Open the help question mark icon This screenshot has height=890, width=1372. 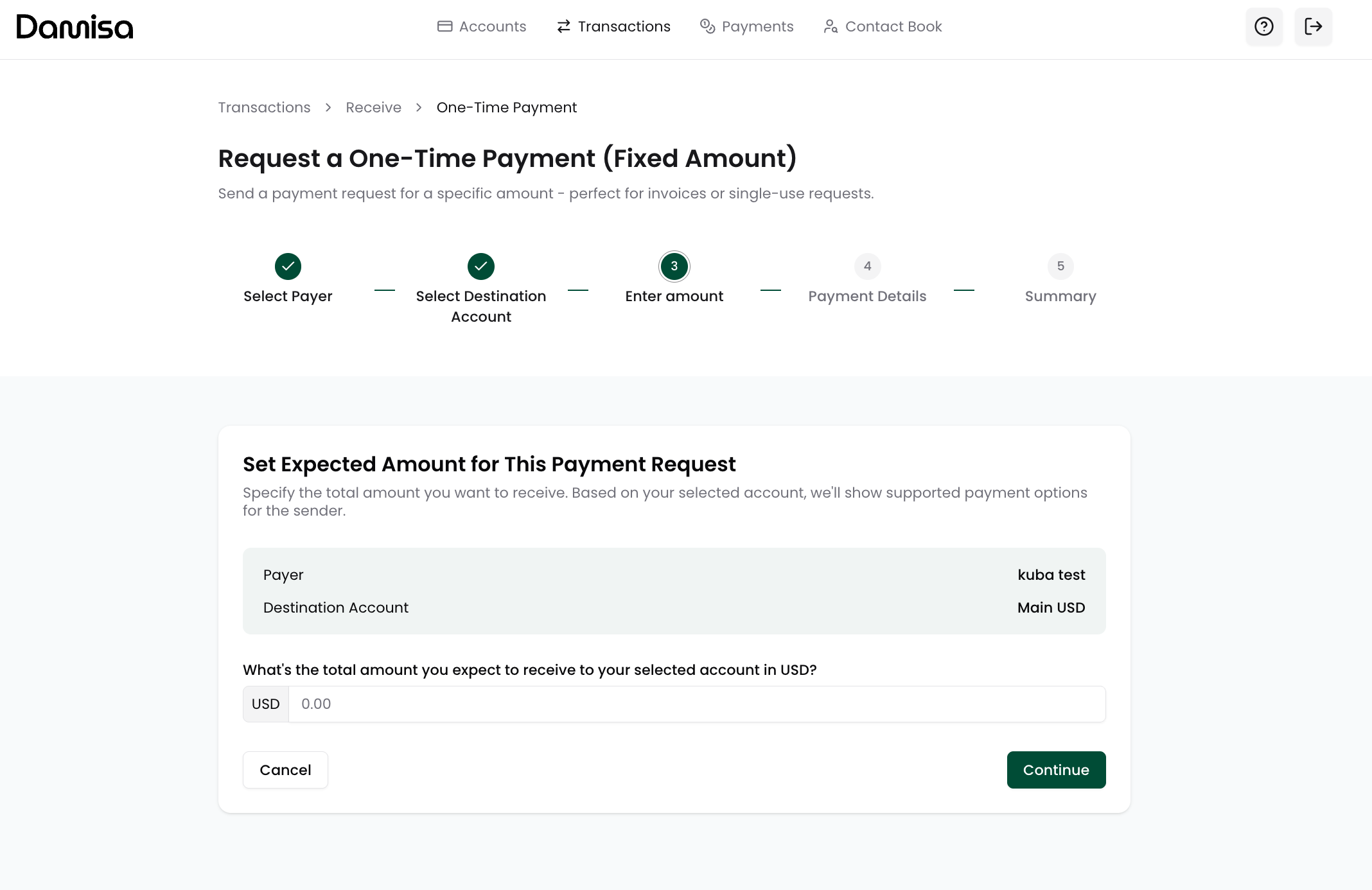[x=1263, y=26]
